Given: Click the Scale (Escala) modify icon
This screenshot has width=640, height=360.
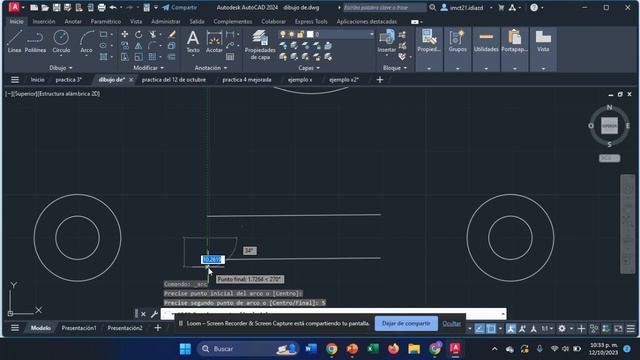Looking at the screenshot, I should click(x=139, y=57).
